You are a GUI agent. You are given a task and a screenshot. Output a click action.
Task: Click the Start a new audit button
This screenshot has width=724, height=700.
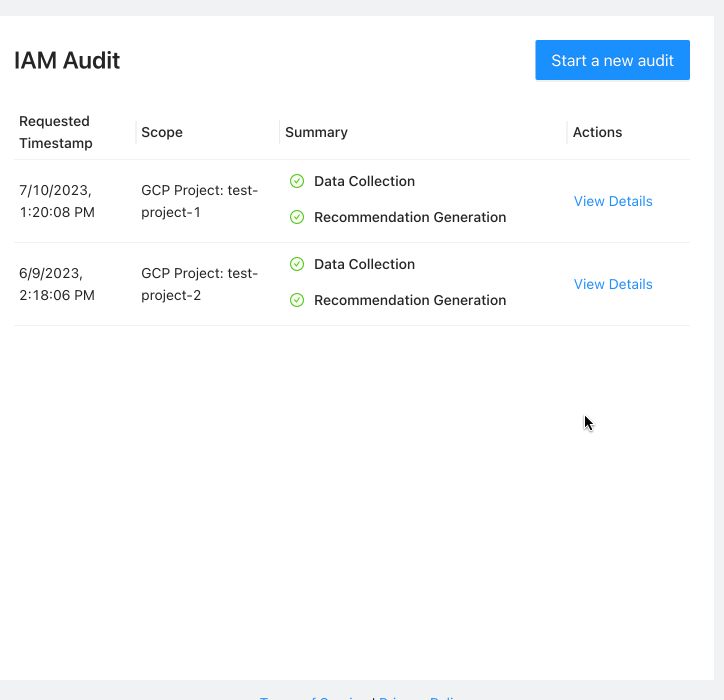pyautogui.click(x=612, y=60)
